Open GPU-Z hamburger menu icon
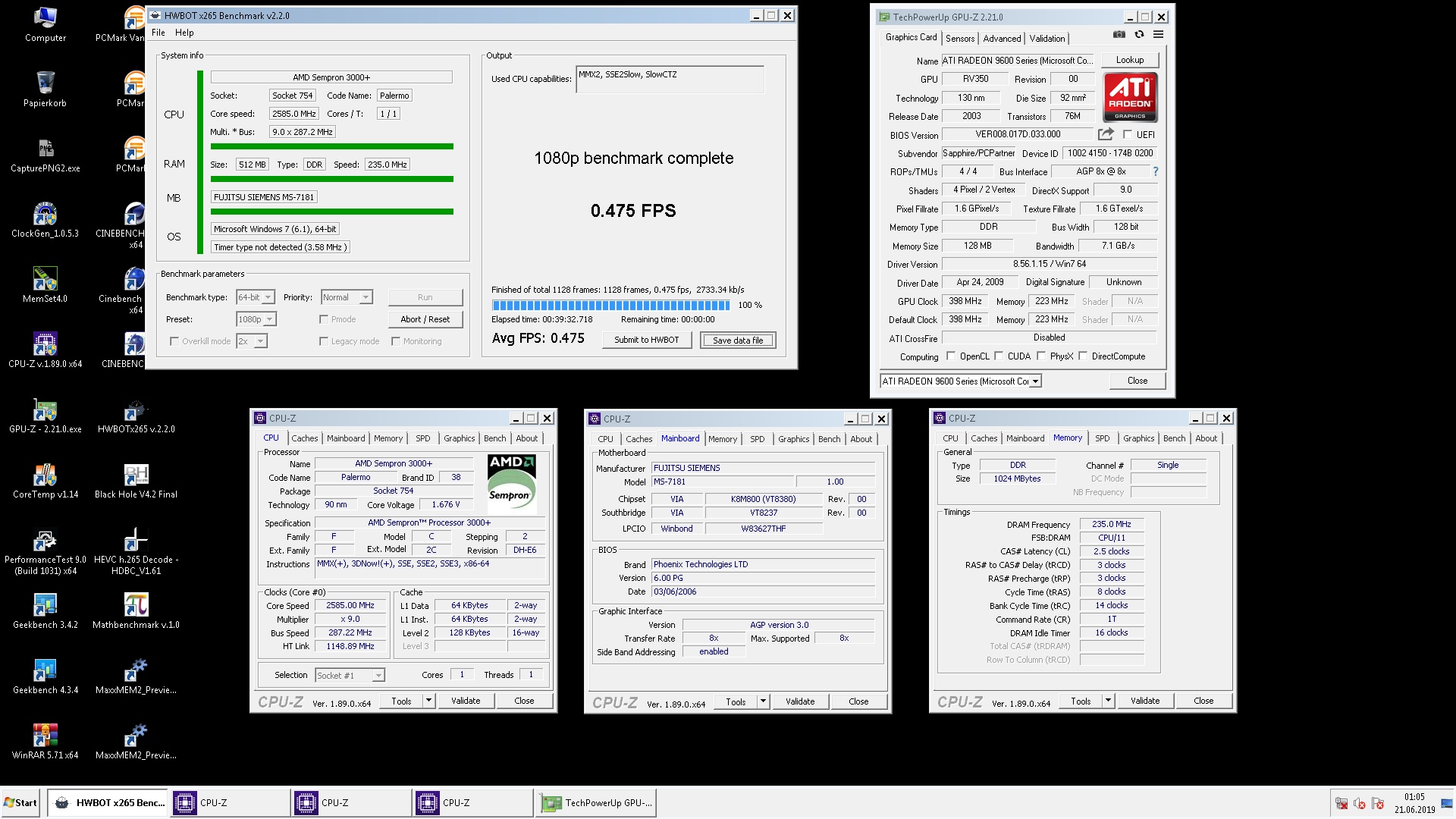Screen dimensions: 1456x819 (x=1158, y=34)
